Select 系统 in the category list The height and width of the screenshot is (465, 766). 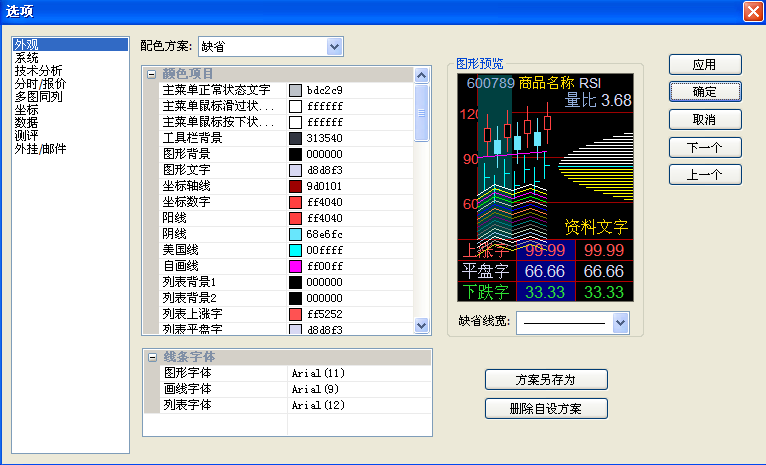(x=26, y=58)
